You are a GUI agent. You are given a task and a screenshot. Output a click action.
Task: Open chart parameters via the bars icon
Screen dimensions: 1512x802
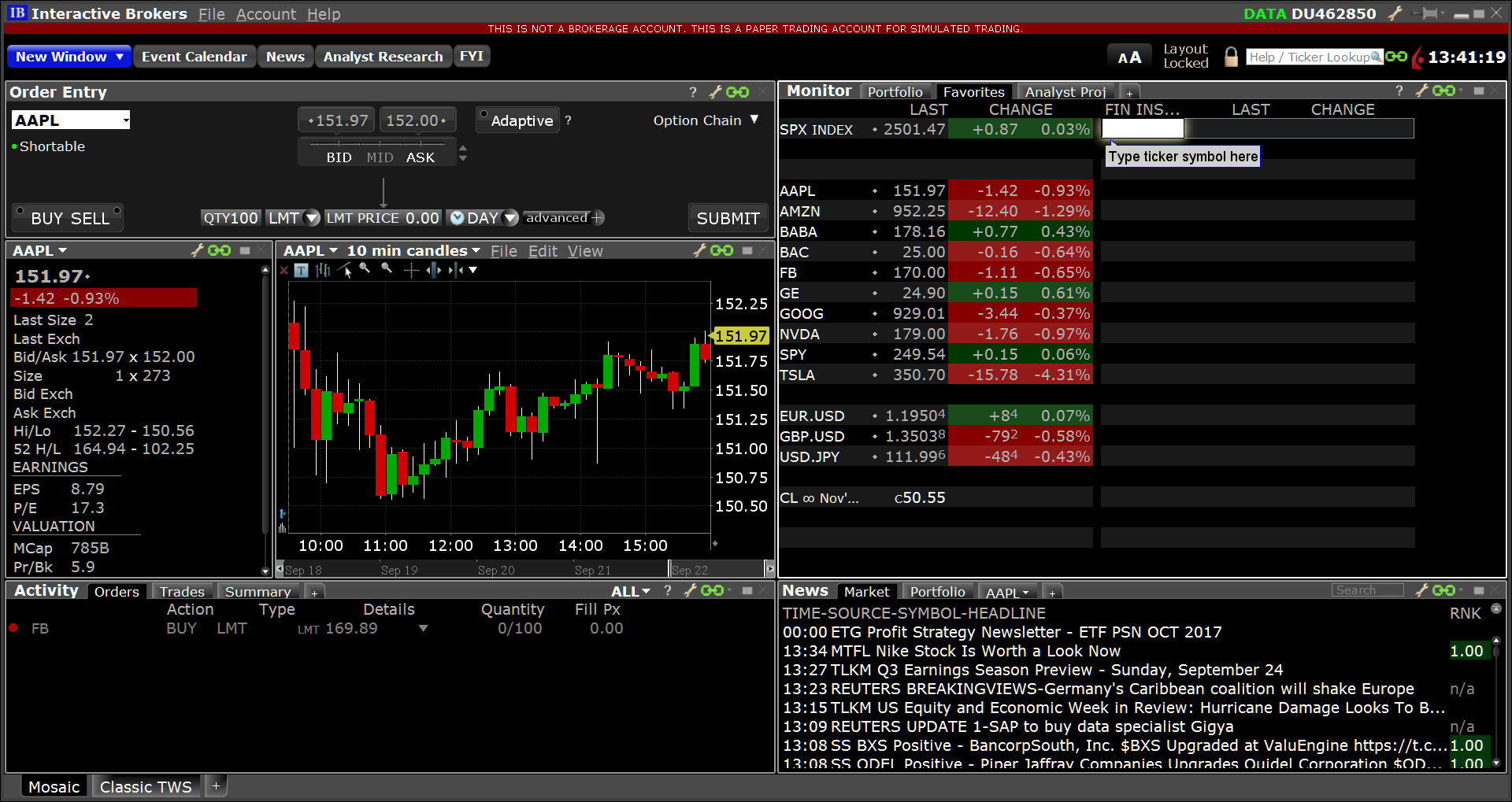pos(321,270)
